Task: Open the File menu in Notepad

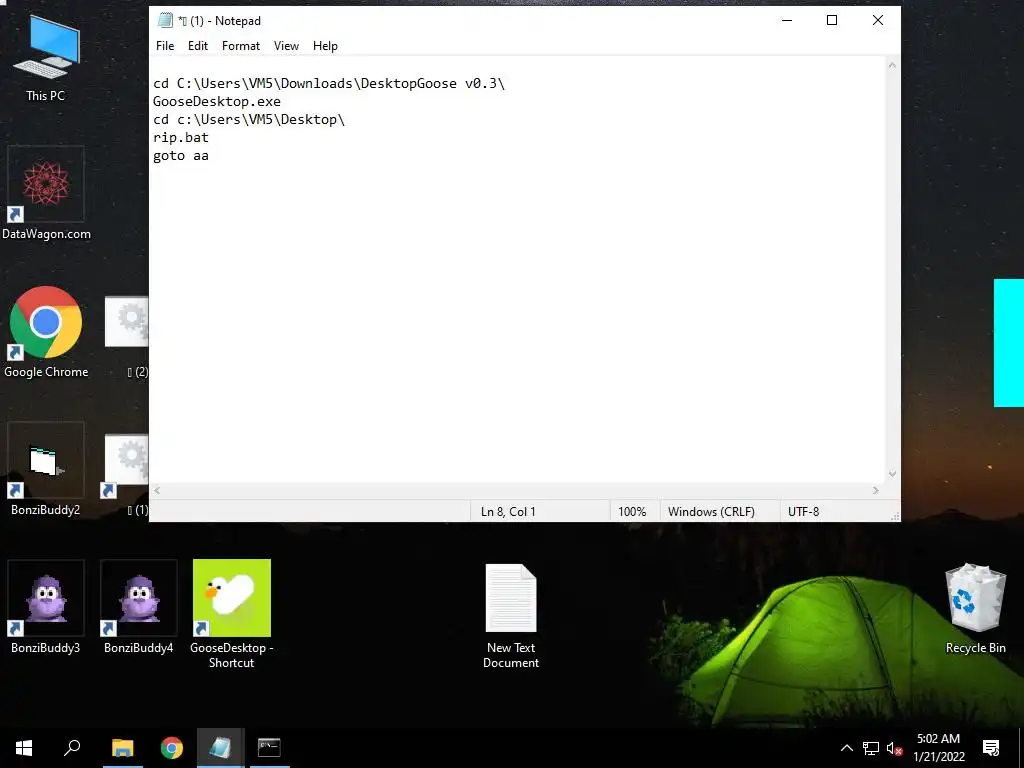Action: click(165, 46)
